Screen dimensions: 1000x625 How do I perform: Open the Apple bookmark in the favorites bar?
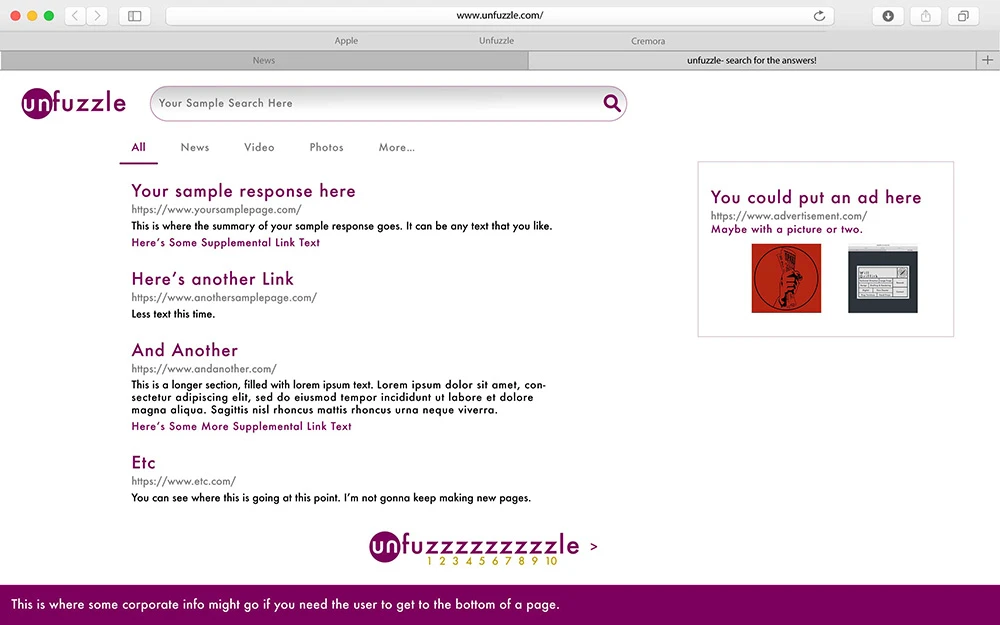click(x=346, y=40)
